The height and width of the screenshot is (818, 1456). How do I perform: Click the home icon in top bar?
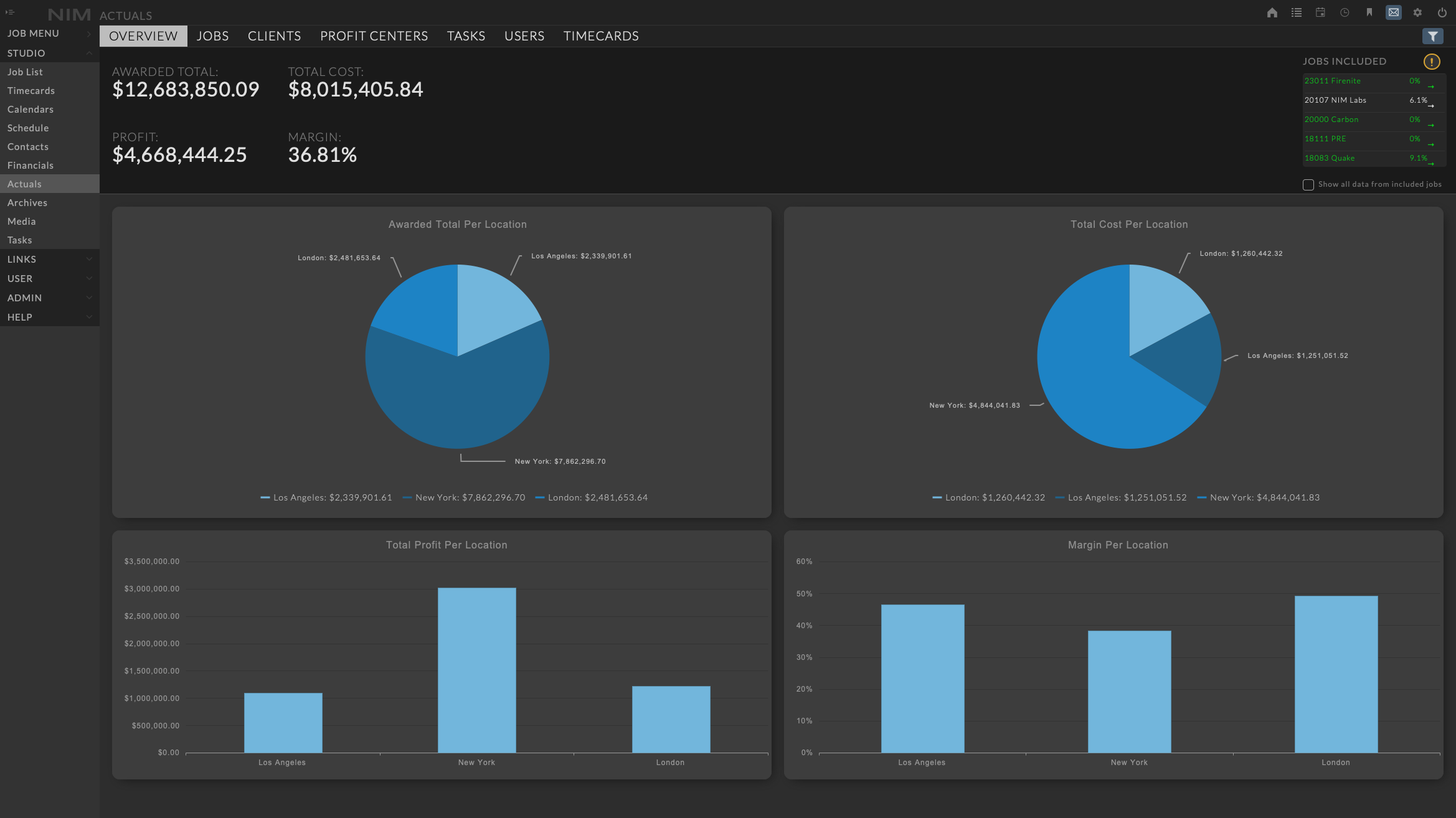(x=1272, y=12)
